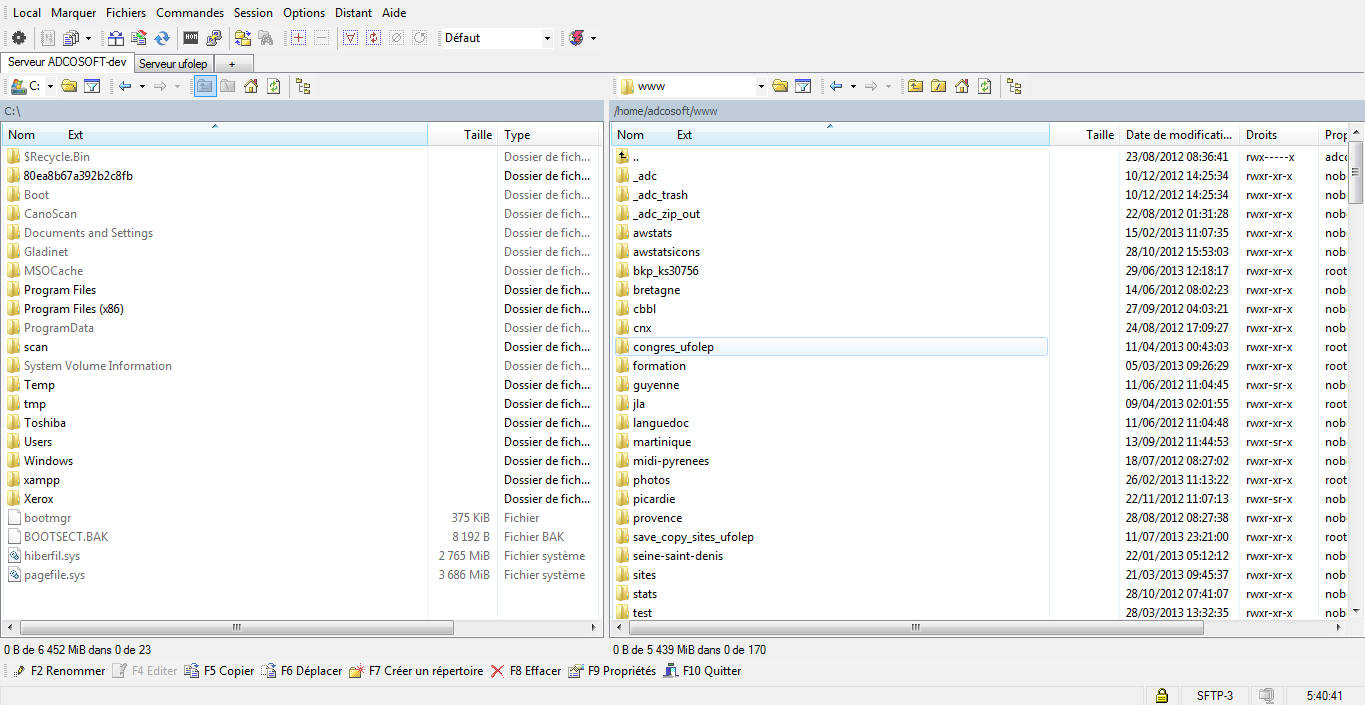Toggle local directory tree icon

(x=304, y=86)
